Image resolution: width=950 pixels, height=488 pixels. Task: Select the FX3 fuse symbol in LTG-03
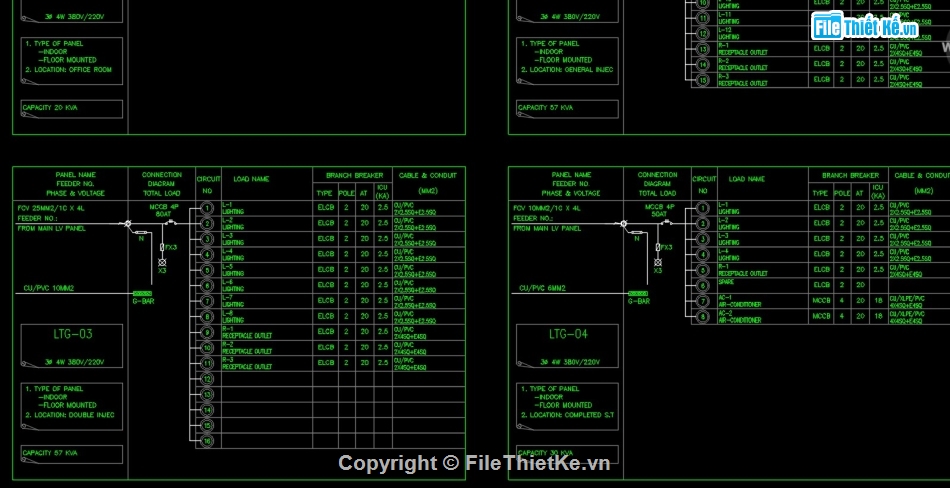tap(163, 247)
